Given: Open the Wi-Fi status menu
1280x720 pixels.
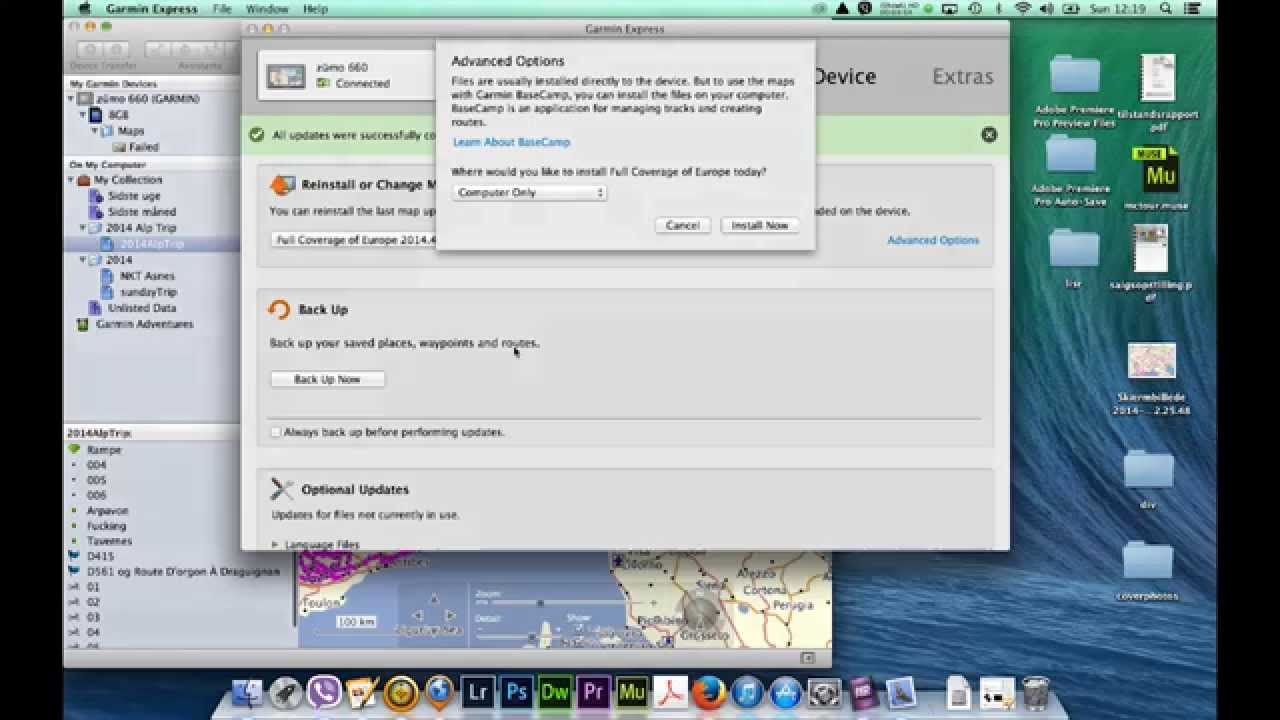Looking at the screenshot, I should pyautogui.click(x=1021, y=8).
